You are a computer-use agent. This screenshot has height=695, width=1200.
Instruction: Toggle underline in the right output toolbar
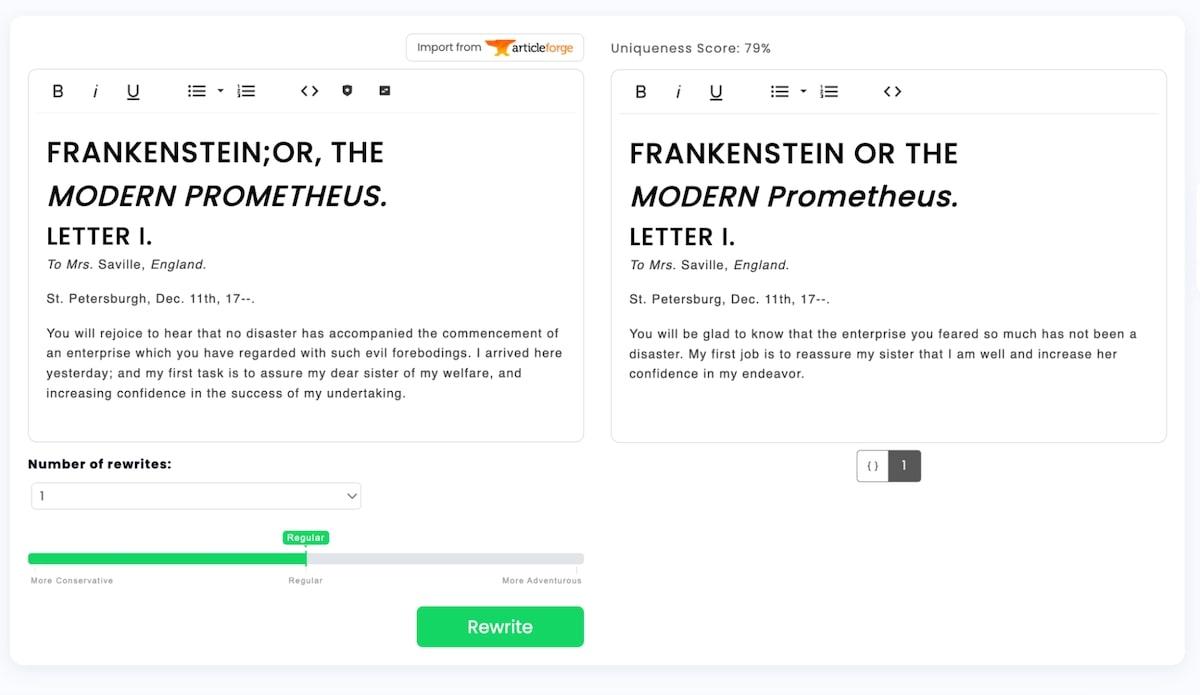pos(716,92)
